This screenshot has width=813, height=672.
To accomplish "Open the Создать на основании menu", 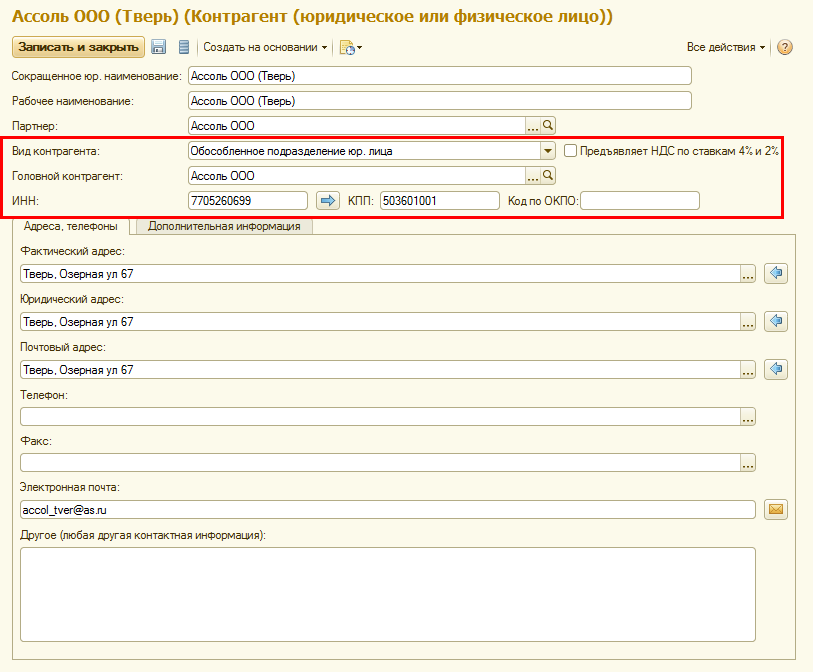I will pos(265,47).
